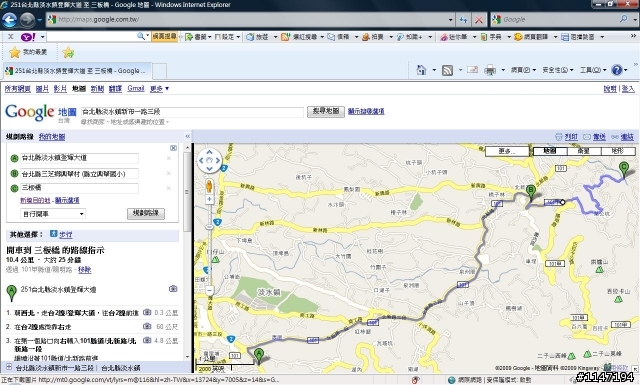The image size is (640, 385).
Task: Click the Gmail link in the top navigation
Action: [x=136, y=88]
